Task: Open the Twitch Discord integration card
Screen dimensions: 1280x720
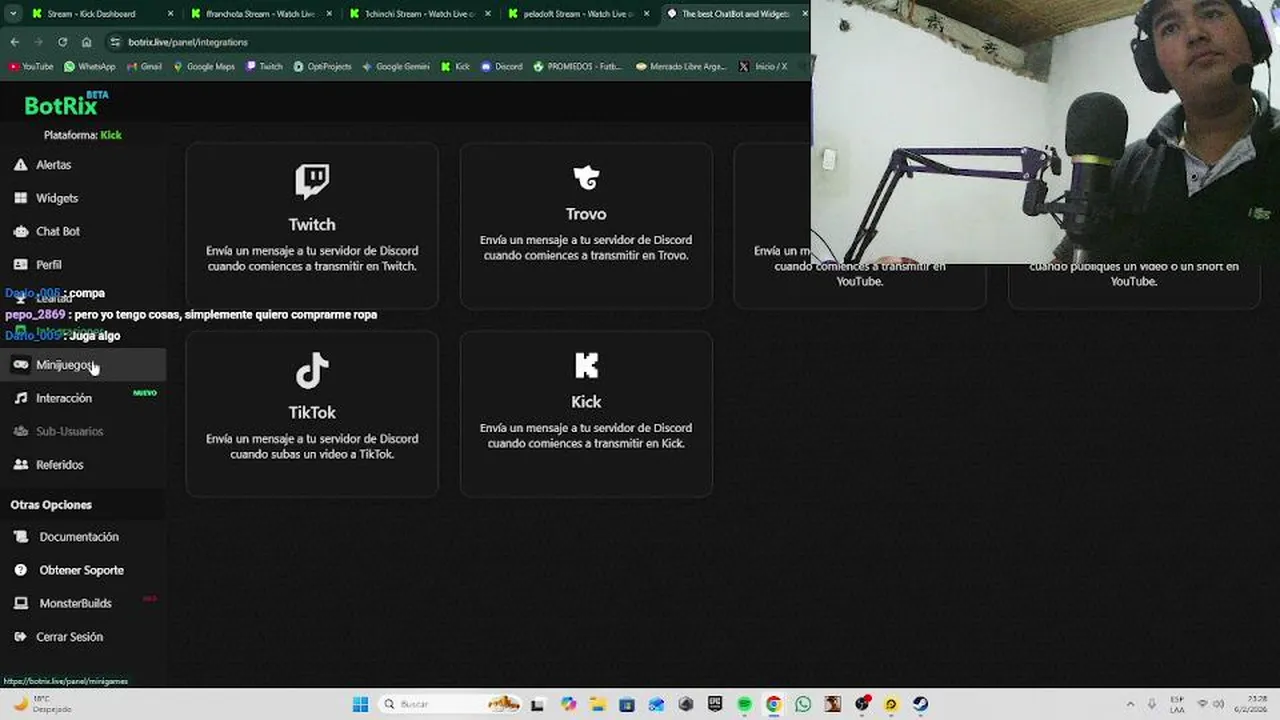Action: [x=312, y=225]
